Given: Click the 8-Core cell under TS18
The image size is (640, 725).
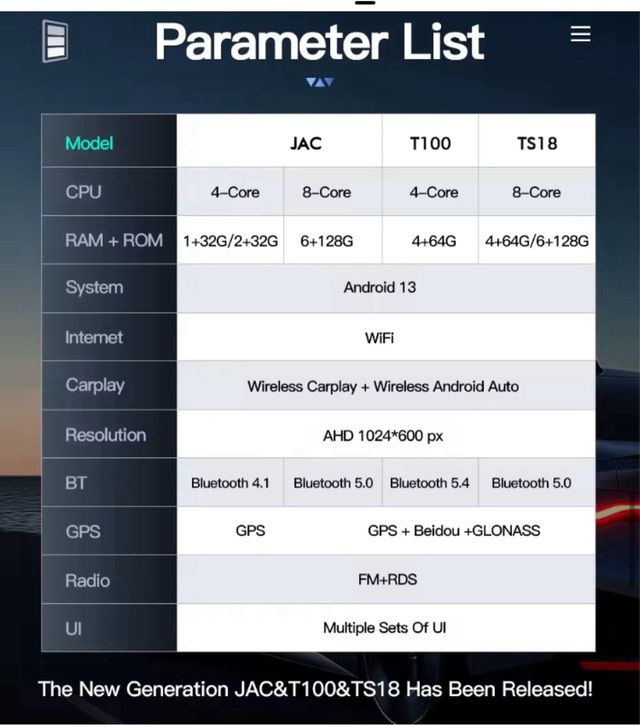Looking at the screenshot, I should [536, 192].
